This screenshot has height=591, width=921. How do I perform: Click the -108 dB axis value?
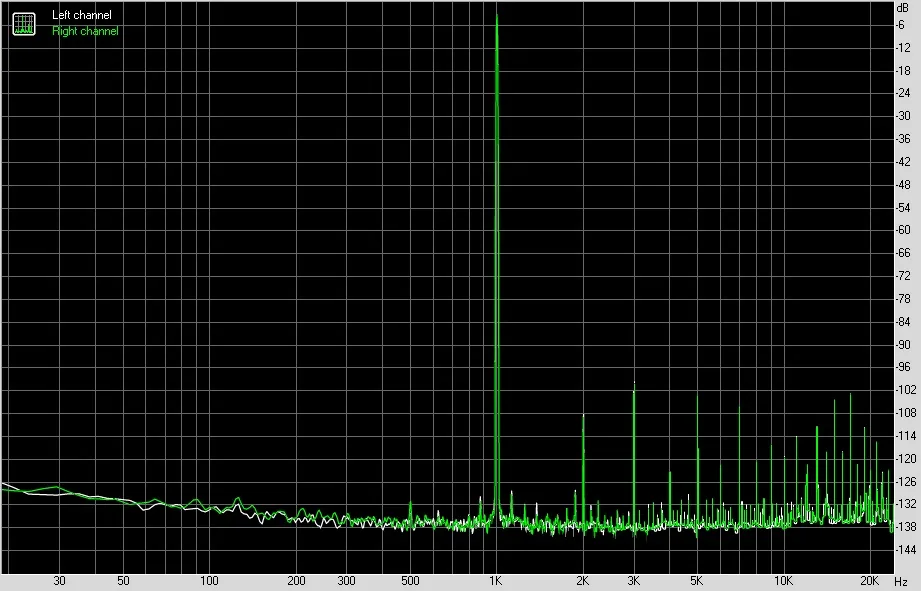click(905, 412)
